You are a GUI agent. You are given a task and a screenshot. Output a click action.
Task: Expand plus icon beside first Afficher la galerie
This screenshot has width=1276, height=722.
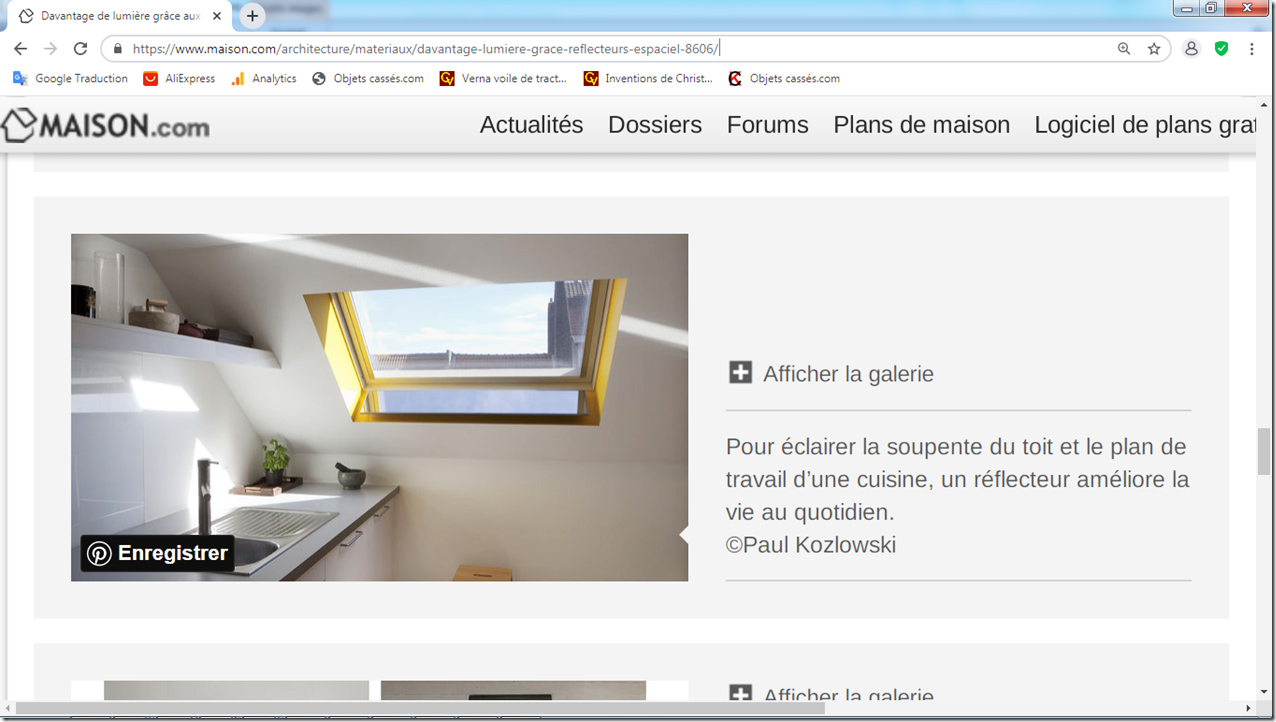[740, 373]
